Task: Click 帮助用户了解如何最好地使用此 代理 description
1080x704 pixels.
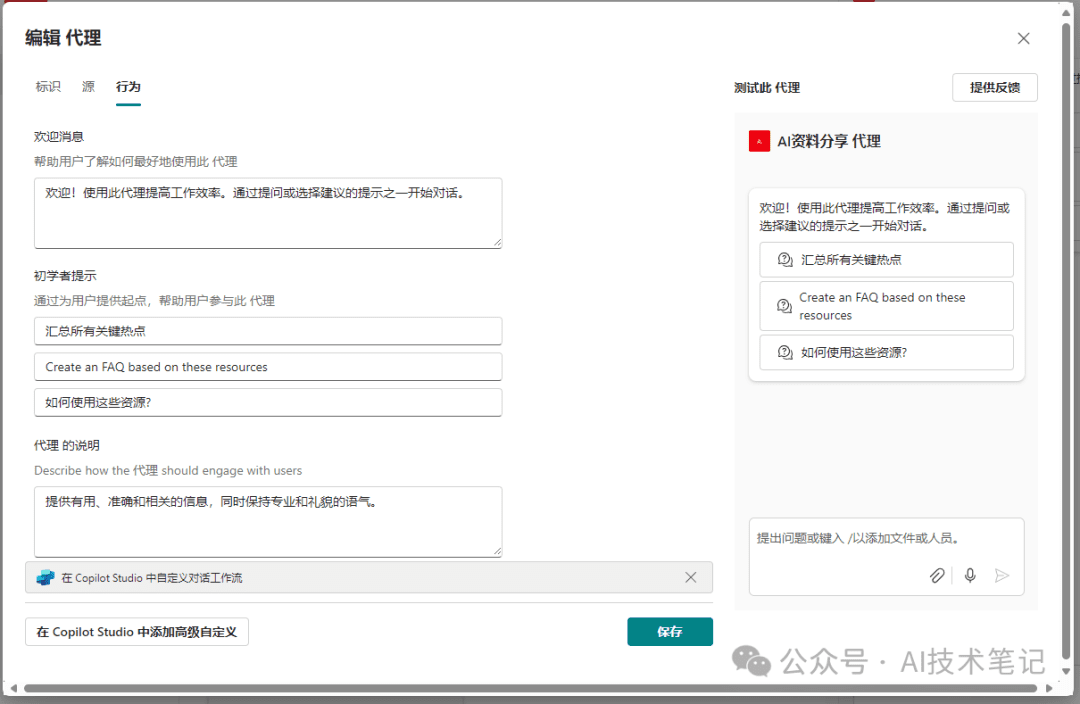Action: click(x=136, y=162)
